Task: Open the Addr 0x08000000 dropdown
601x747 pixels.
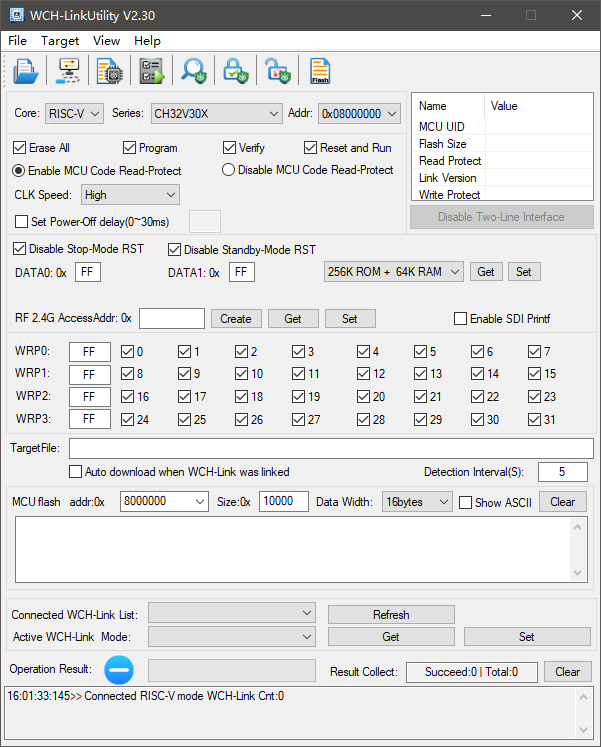Action: 359,113
